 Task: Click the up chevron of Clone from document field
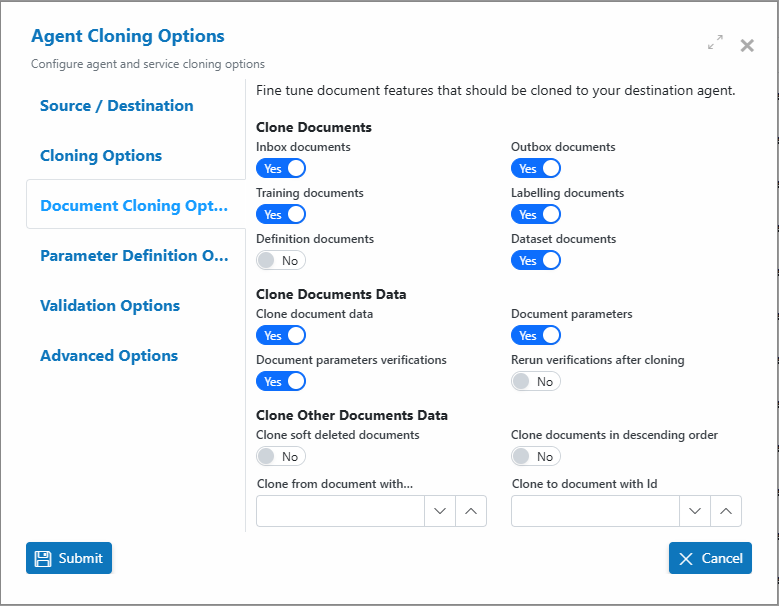pyautogui.click(x=471, y=511)
